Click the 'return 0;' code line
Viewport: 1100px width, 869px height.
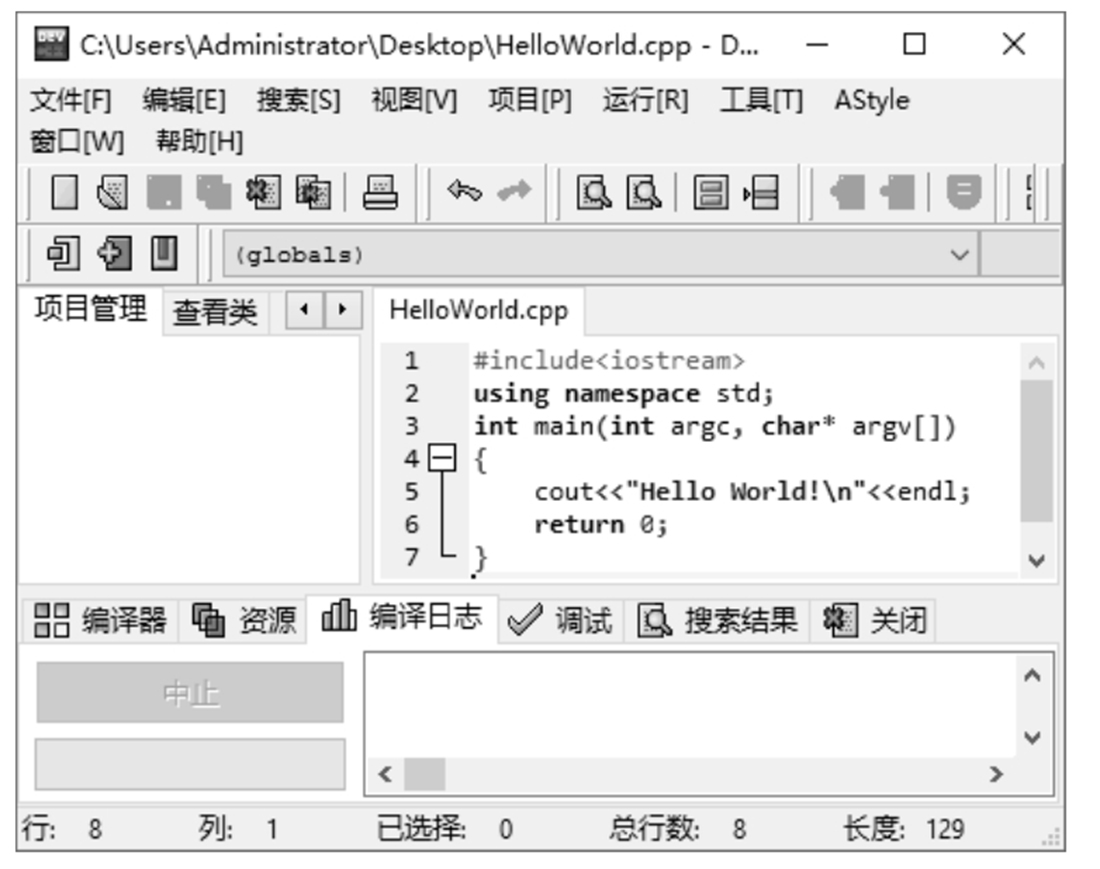click(601, 525)
